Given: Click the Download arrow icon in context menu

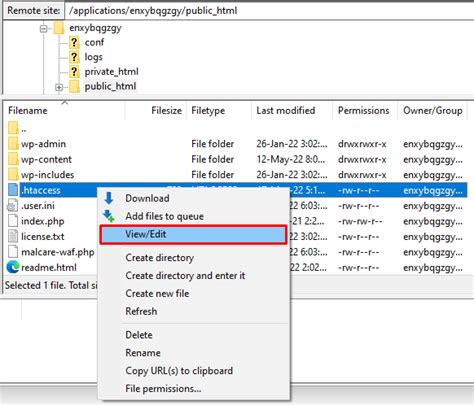Looking at the screenshot, I should coord(109,198).
